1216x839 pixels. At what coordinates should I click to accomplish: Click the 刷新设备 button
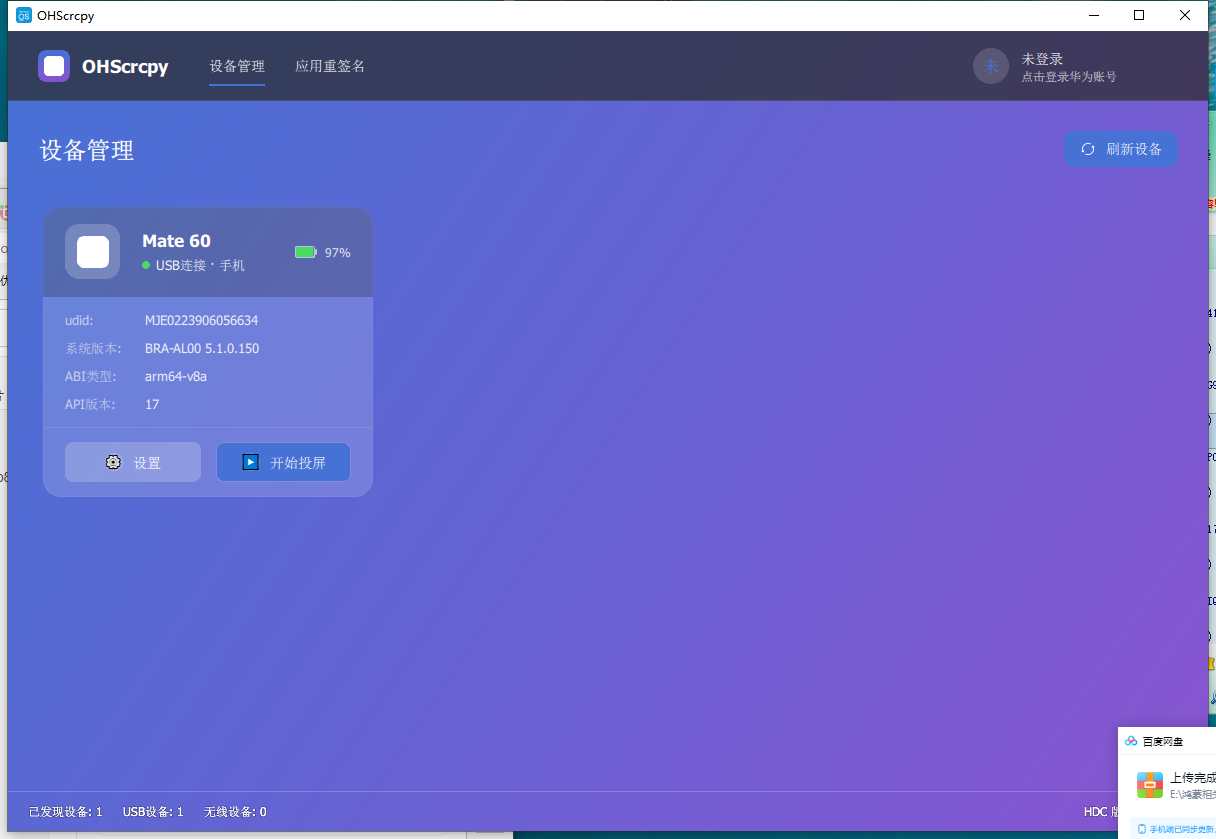click(x=1121, y=149)
